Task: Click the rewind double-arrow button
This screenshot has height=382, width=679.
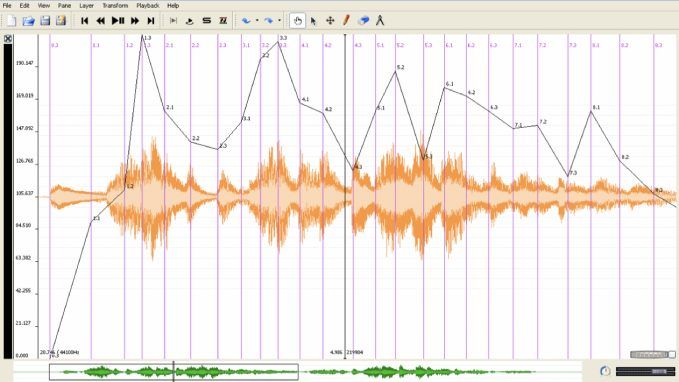Action: tap(100, 20)
